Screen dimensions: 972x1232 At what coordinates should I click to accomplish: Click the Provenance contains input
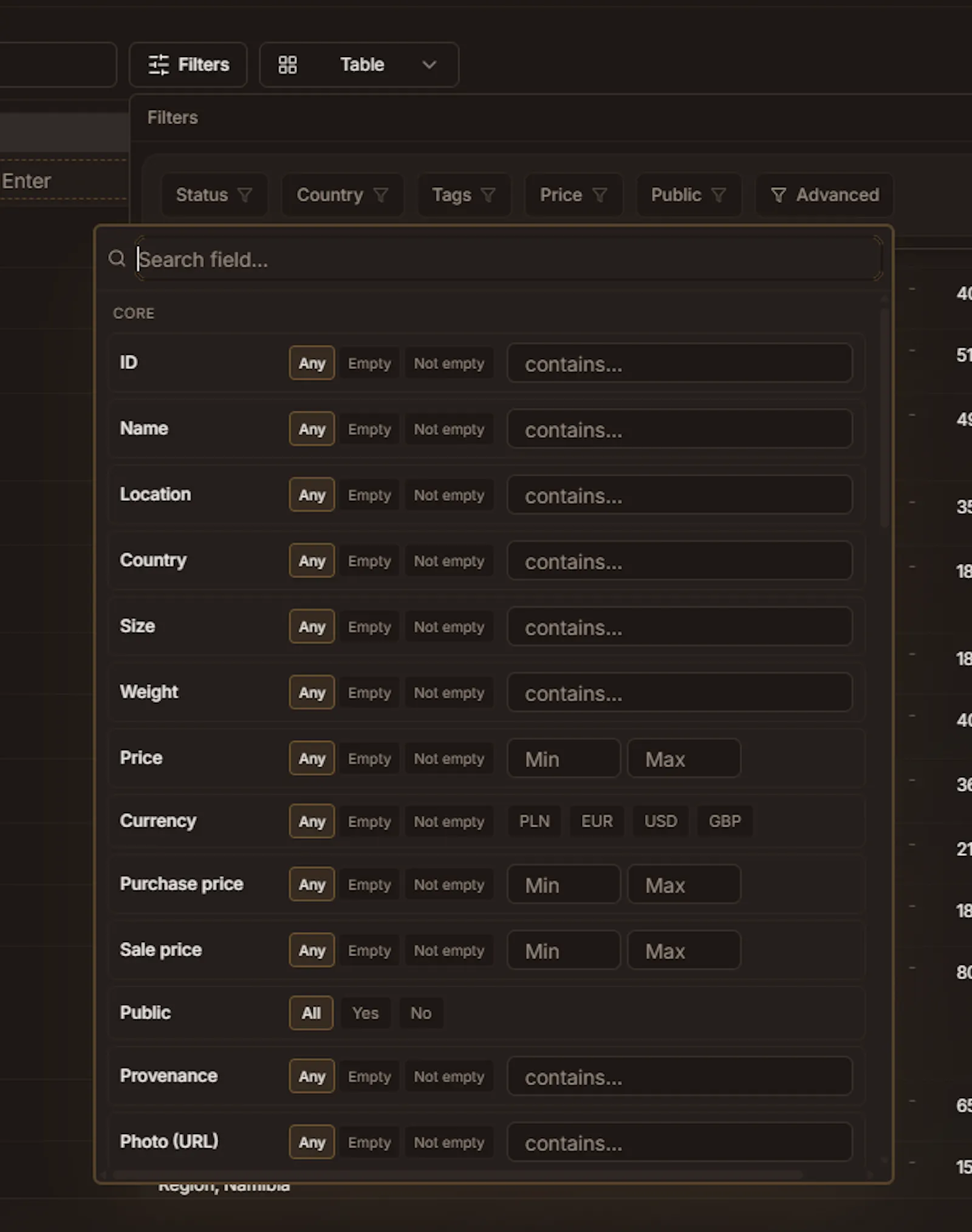click(x=680, y=1076)
